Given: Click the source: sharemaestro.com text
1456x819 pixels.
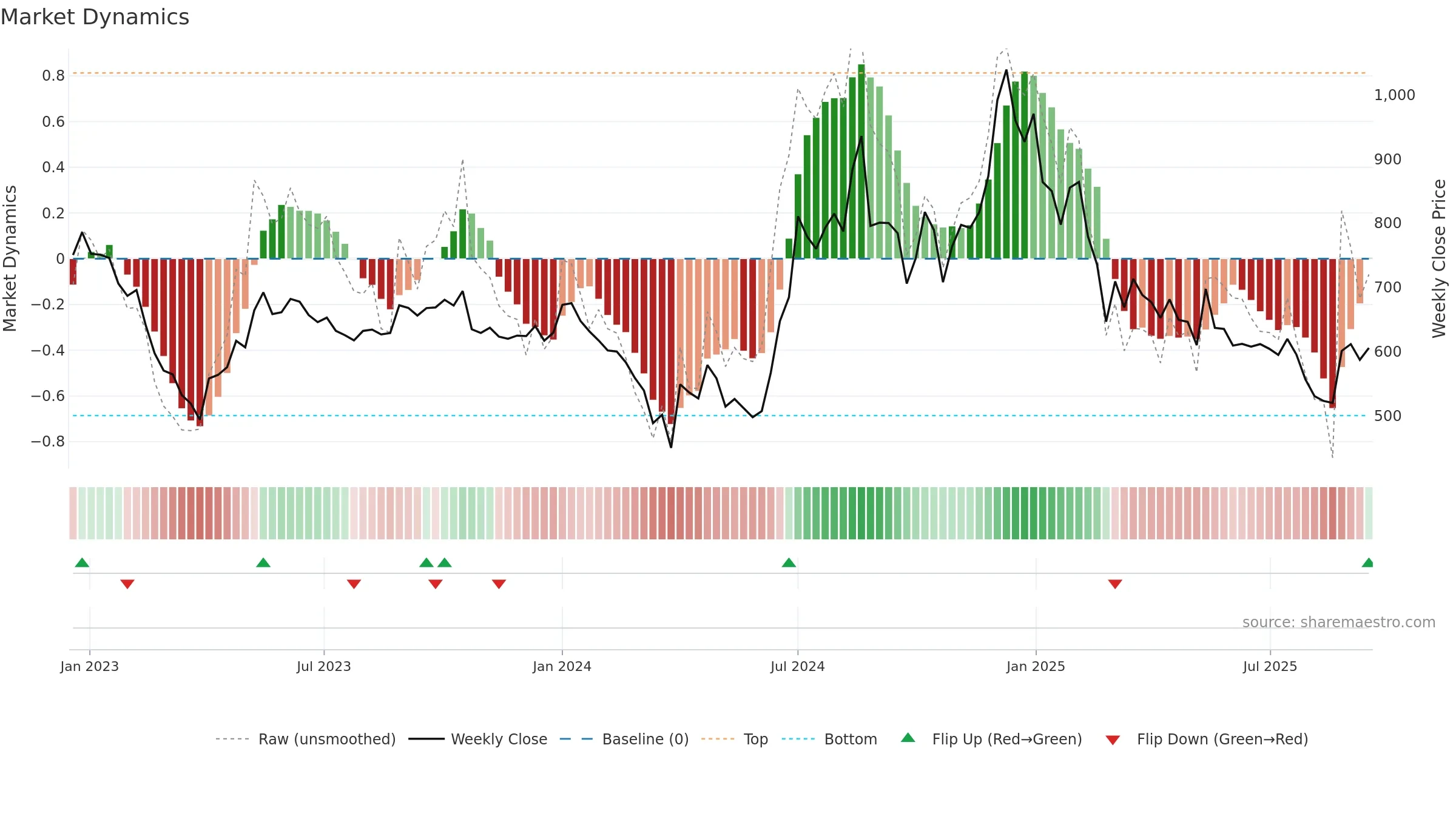Looking at the screenshot, I should [x=1339, y=622].
